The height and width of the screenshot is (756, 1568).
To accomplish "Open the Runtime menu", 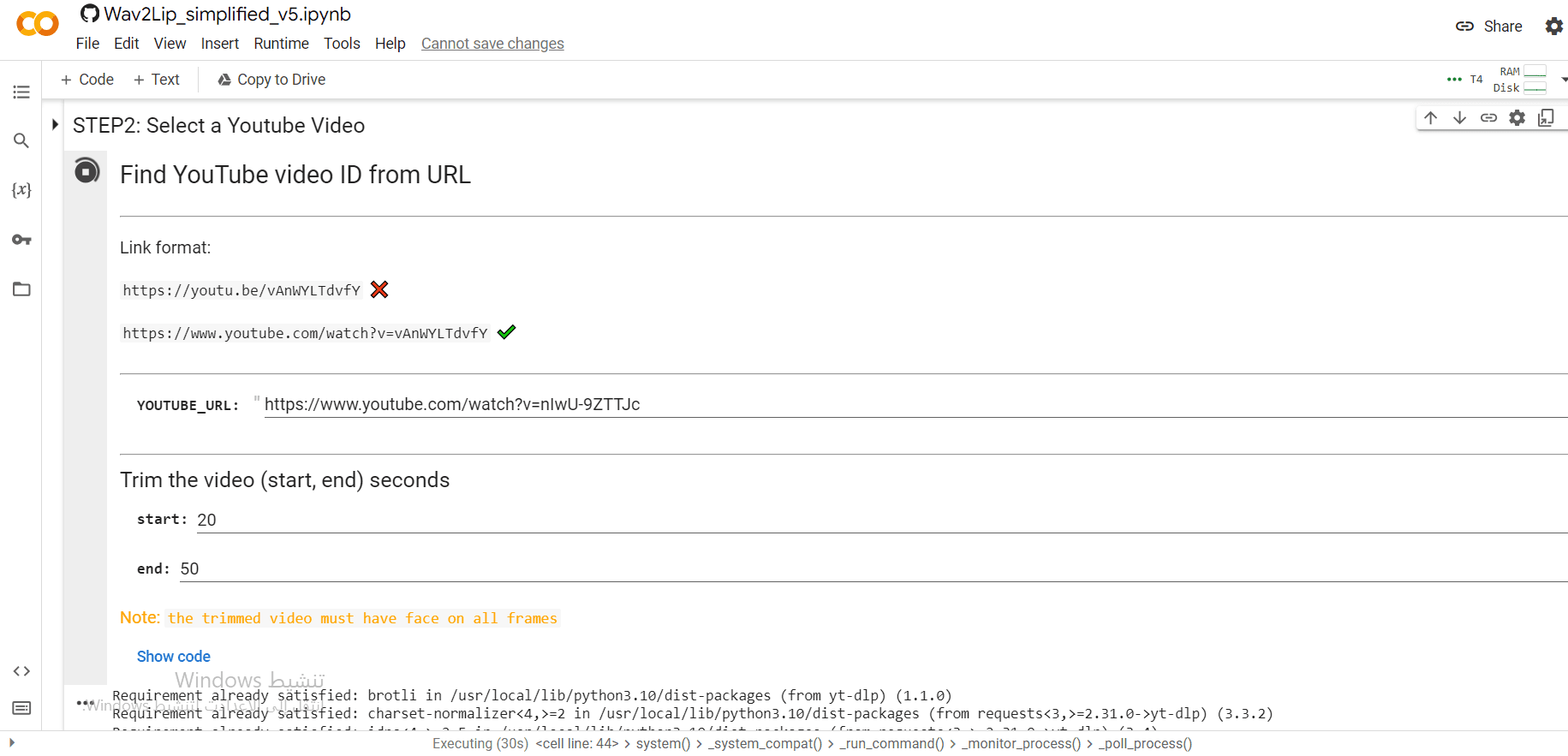I will [x=281, y=44].
